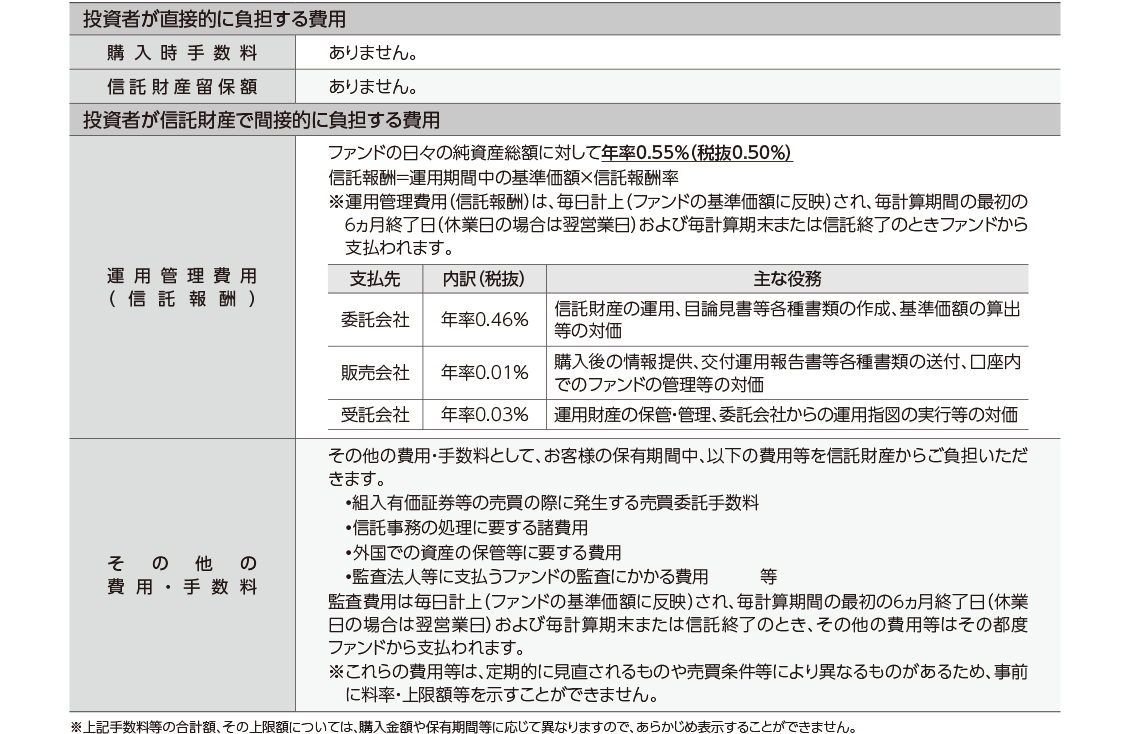Click the 年率0.46% rate cell
Screen dimensions: 1130x734
[484, 320]
